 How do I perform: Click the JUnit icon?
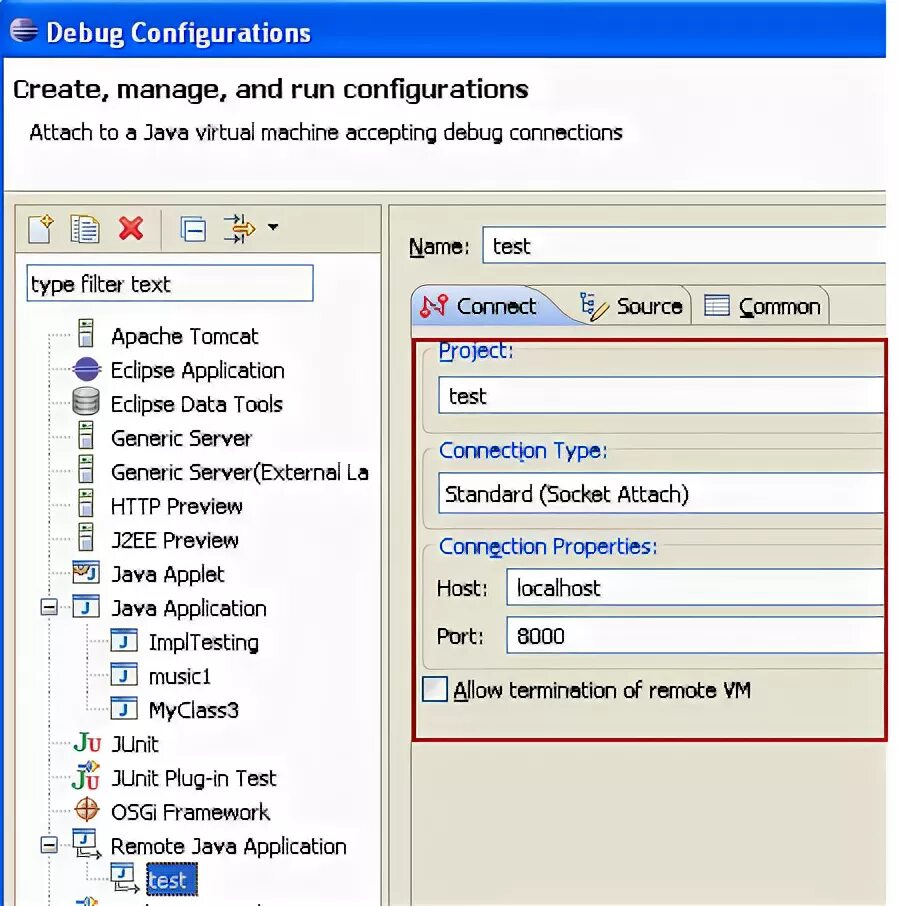point(87,742)
